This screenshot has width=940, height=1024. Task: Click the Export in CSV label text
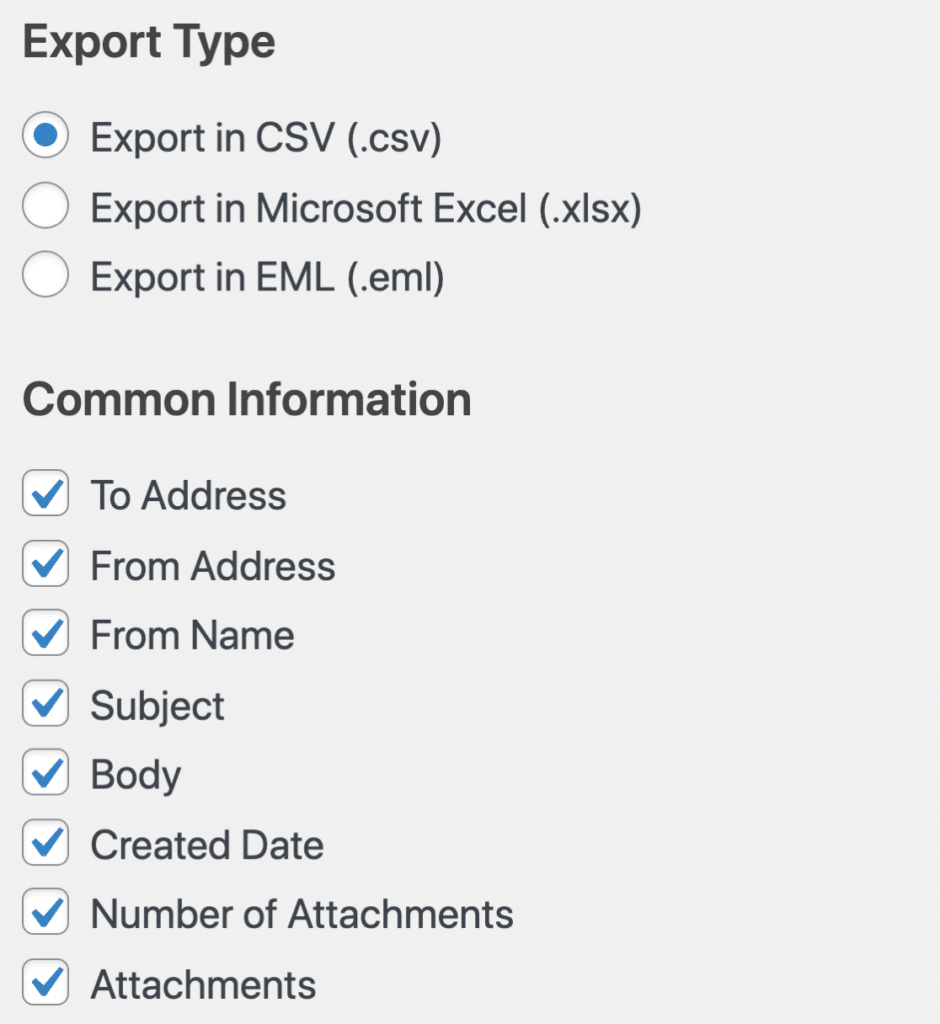264,137
